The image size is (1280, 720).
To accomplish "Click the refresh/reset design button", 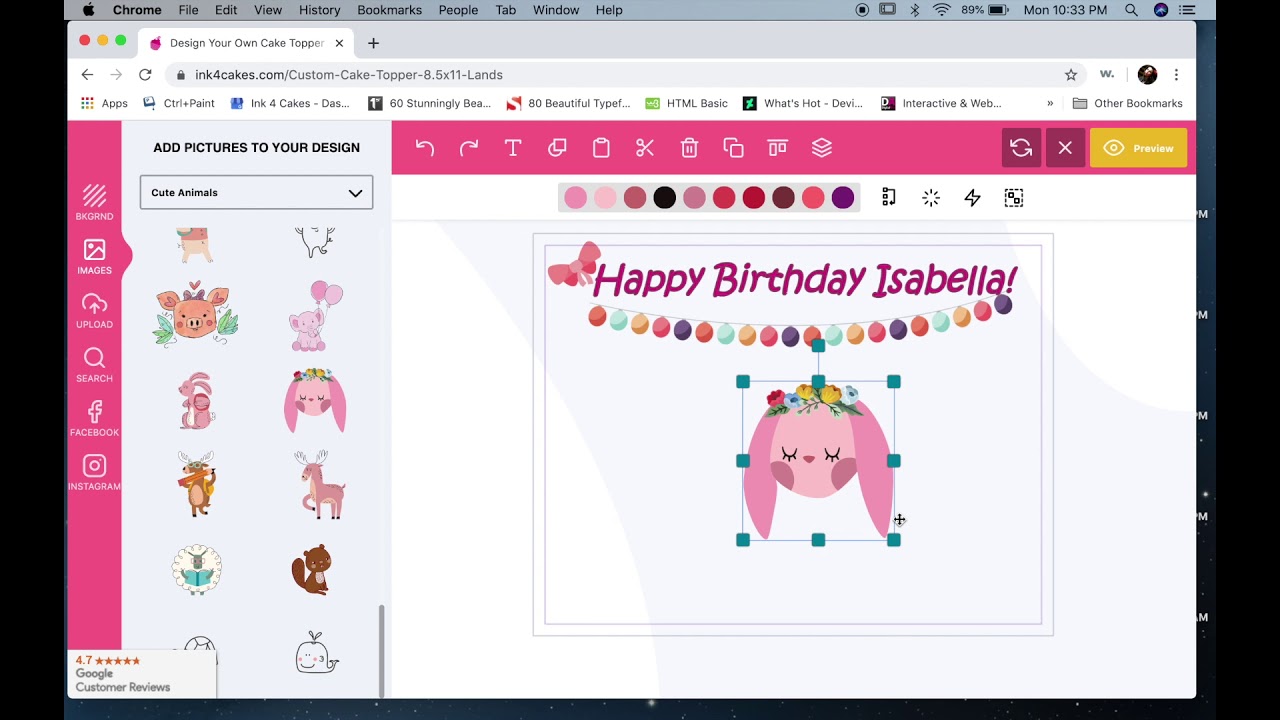I will pos(1021,148).
